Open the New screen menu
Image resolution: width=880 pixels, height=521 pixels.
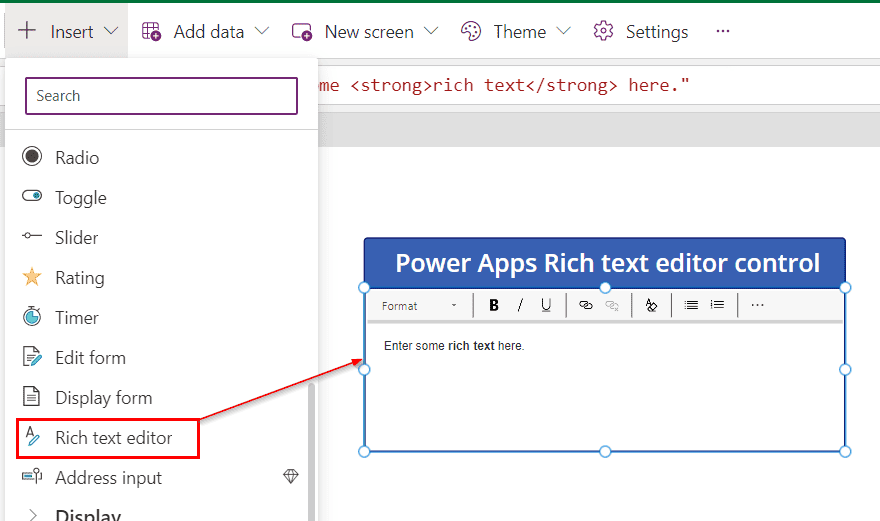pyautogui.click(x=365, y=31)
